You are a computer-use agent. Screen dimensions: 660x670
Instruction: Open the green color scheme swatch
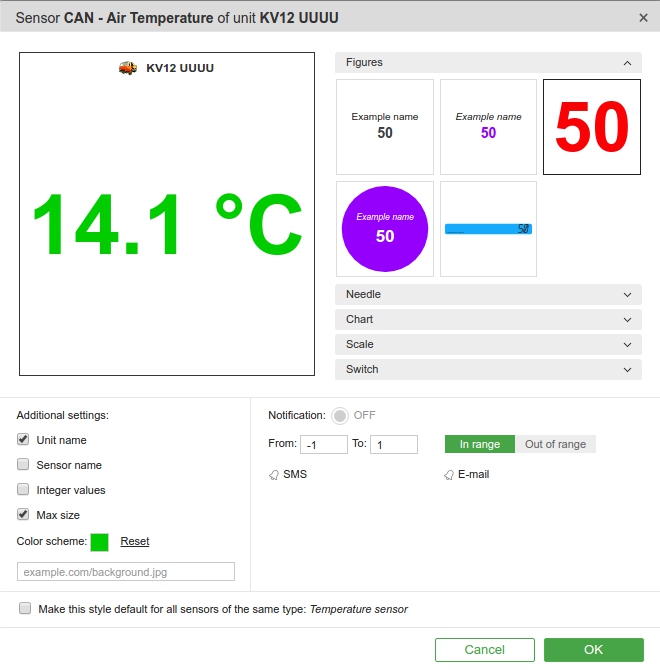coord(99,542)
